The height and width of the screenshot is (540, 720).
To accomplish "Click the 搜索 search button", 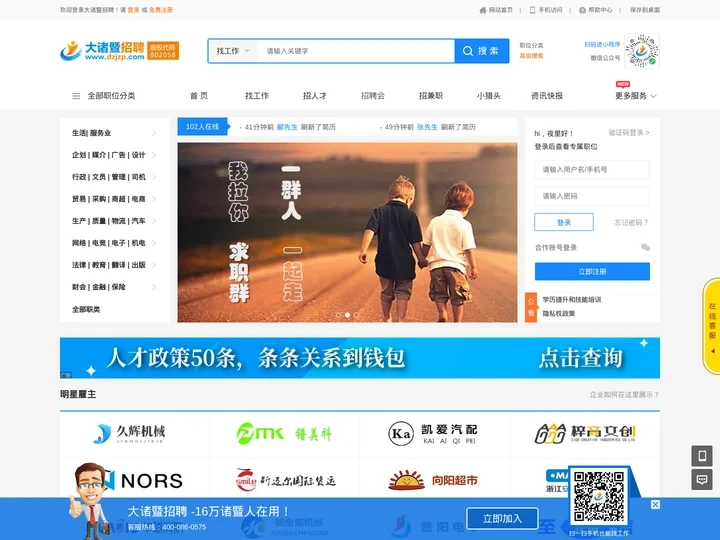I will tap(482, 51).
